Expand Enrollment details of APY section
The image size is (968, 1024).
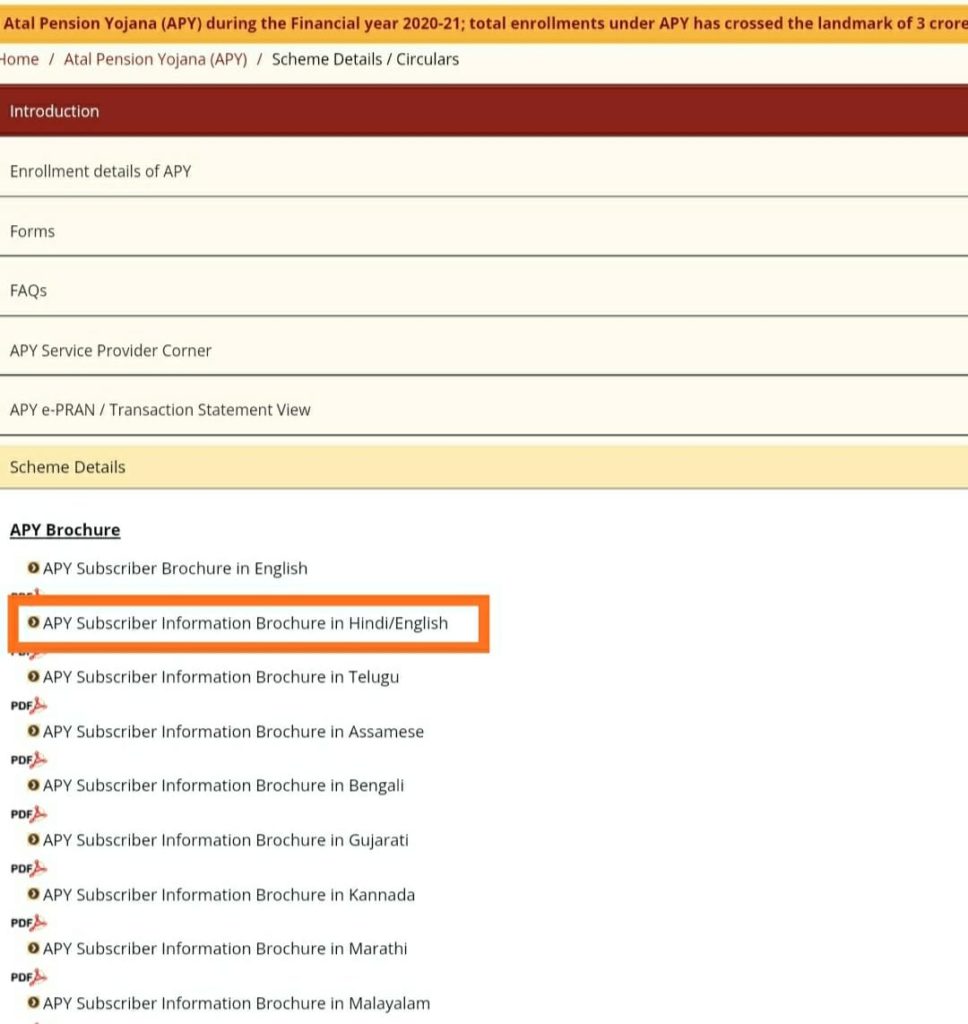click(x=484, y=171)
